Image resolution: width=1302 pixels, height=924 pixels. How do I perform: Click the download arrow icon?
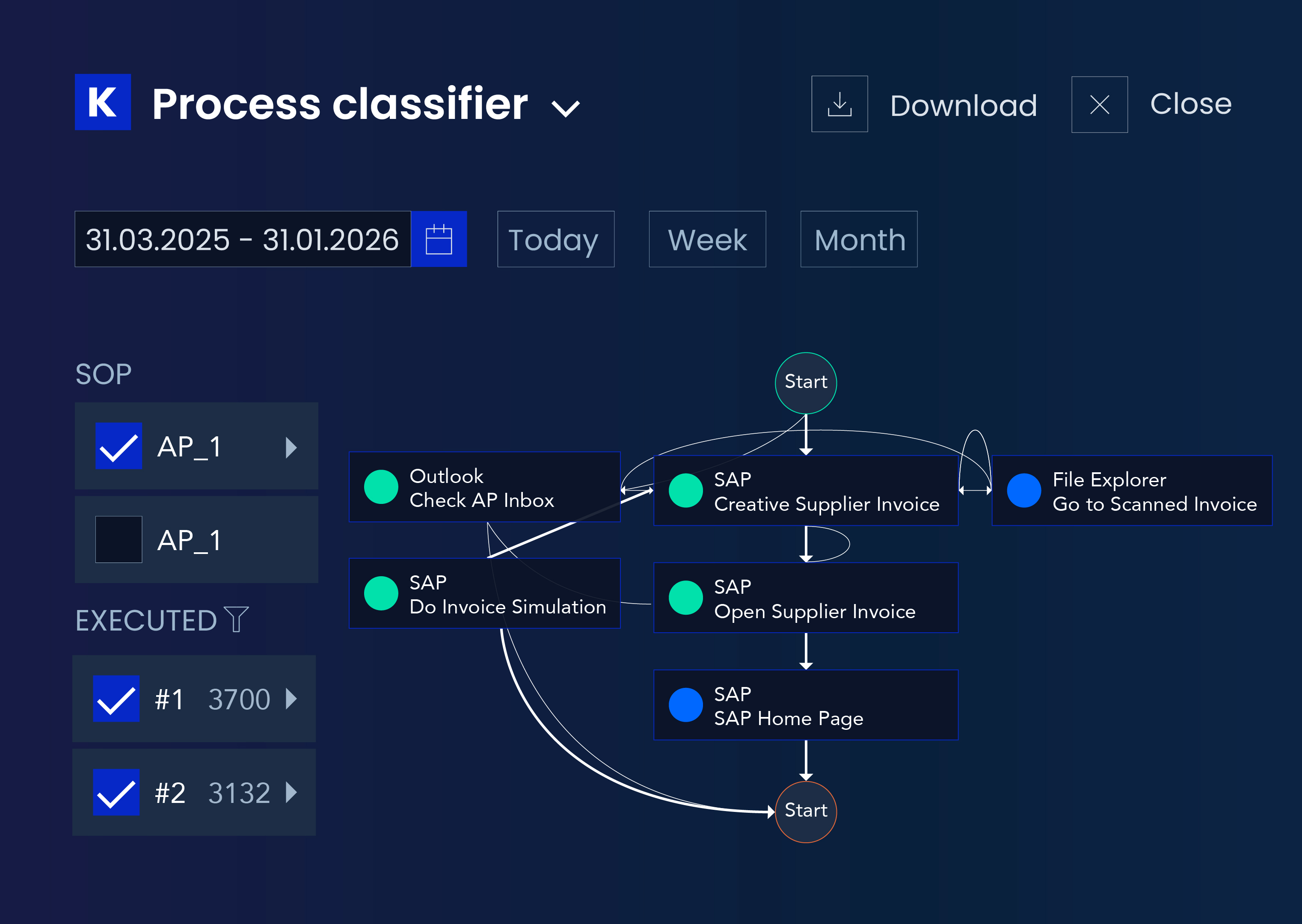[x=839, y=104]
